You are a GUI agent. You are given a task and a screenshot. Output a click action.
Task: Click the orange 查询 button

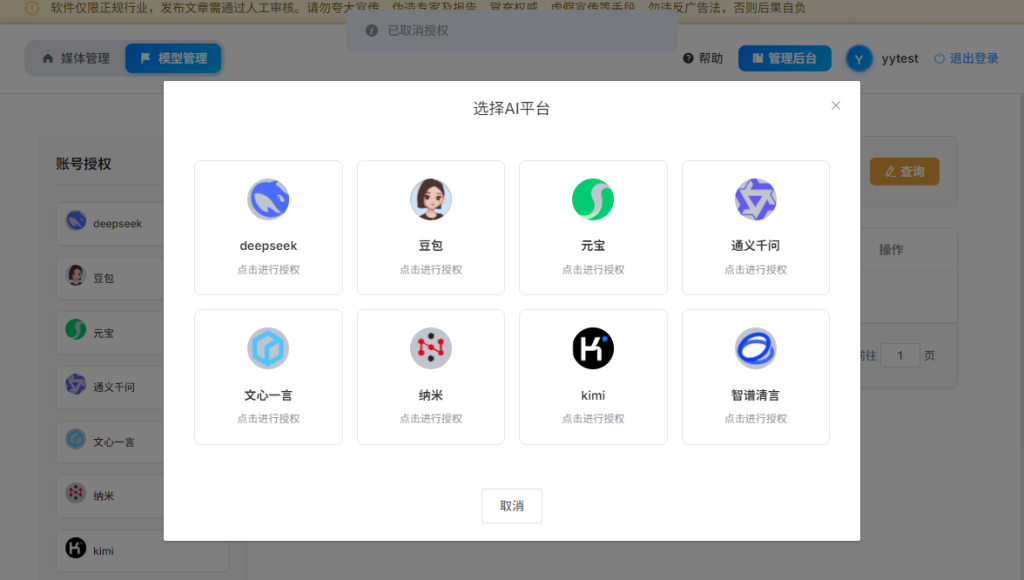(x=904, y=172)
